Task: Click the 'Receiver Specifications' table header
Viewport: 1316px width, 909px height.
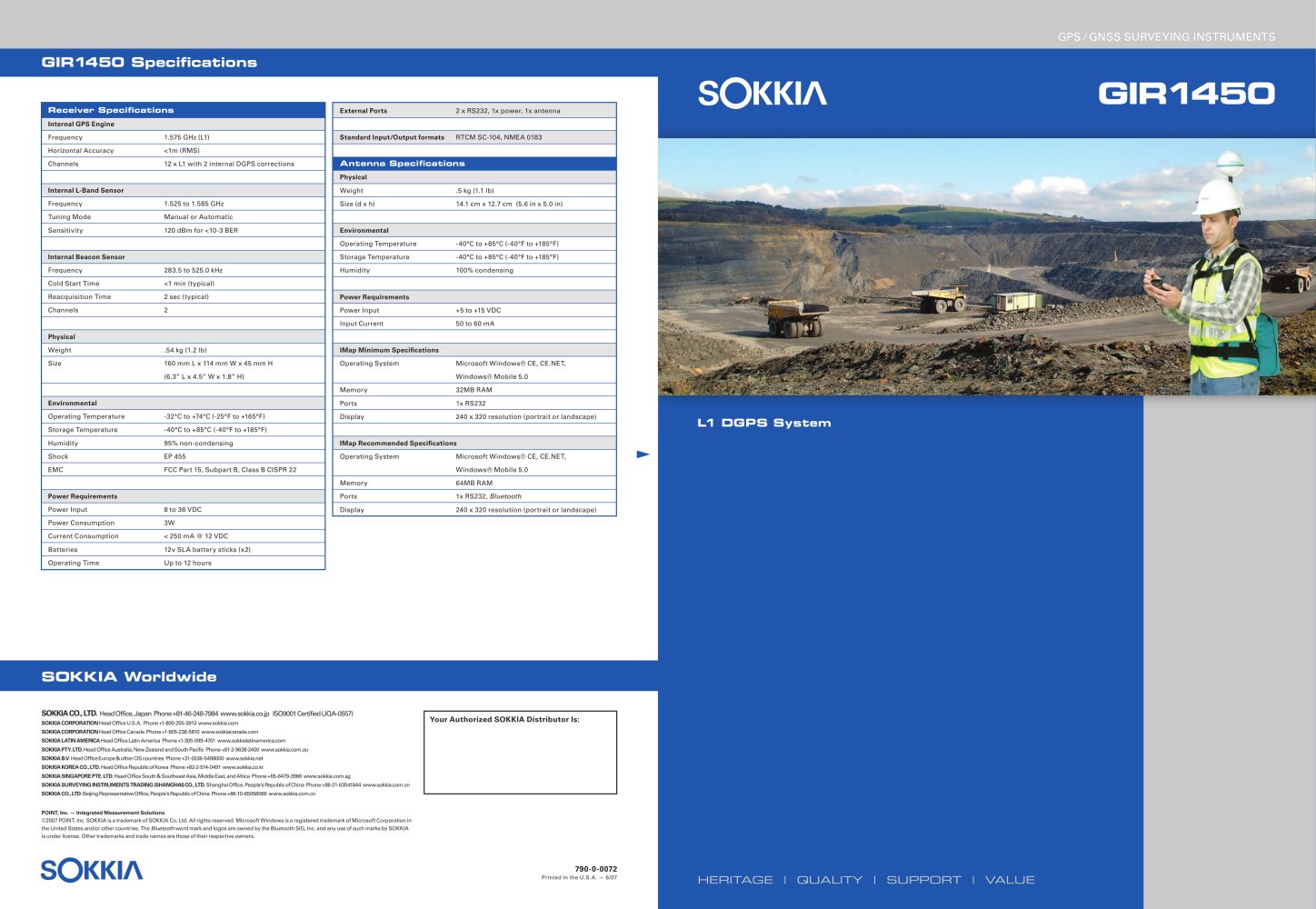Action: [183, 110]
